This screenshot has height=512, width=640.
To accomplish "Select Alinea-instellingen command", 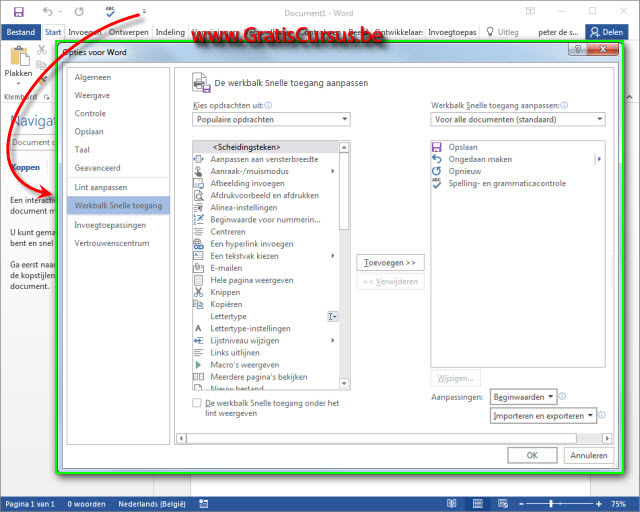I will click(265, 207).
